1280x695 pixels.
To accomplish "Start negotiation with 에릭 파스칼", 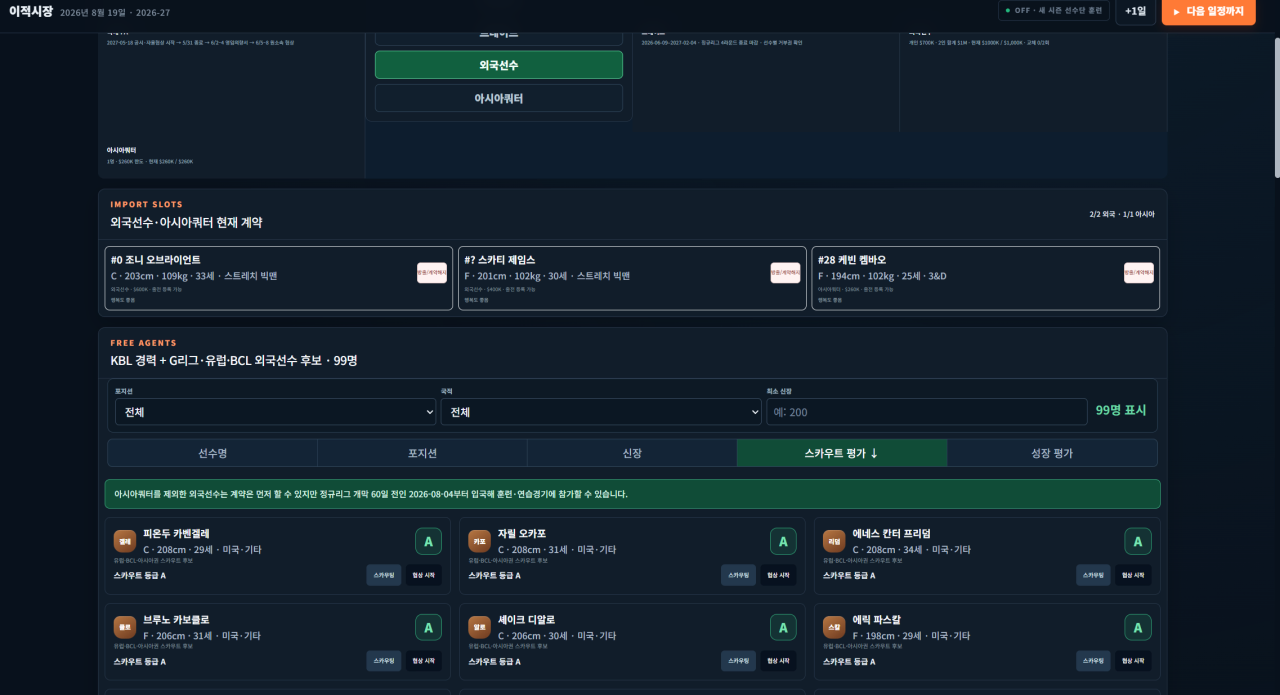I will pos(1133,661).
